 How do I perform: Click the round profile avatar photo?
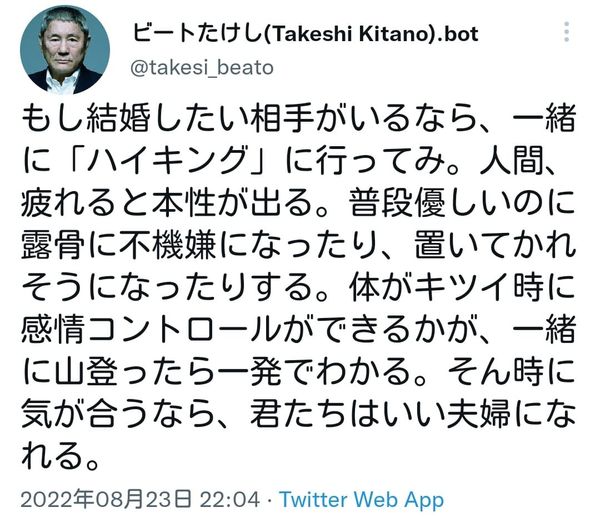coord(65,50)
